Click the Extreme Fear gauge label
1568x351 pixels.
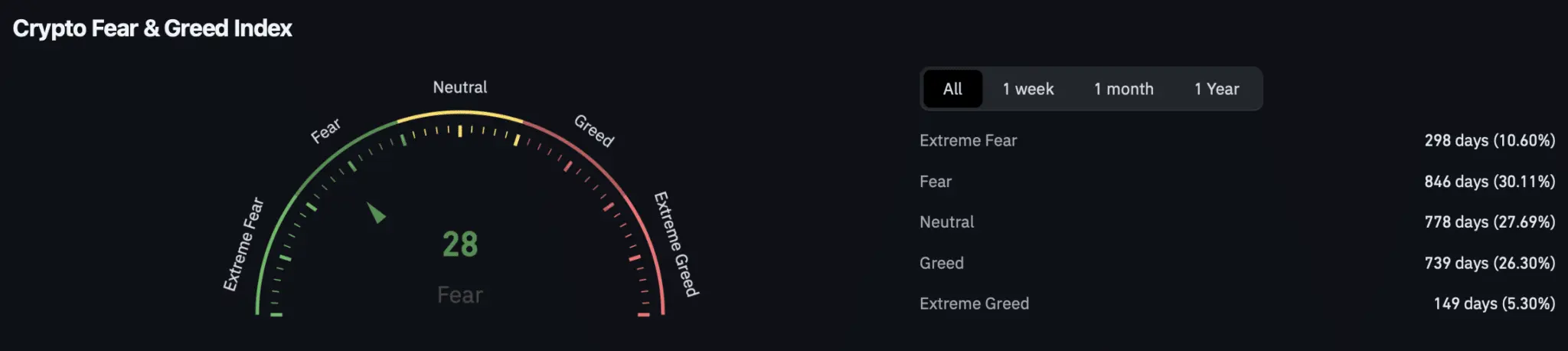[x=243, y=244]
